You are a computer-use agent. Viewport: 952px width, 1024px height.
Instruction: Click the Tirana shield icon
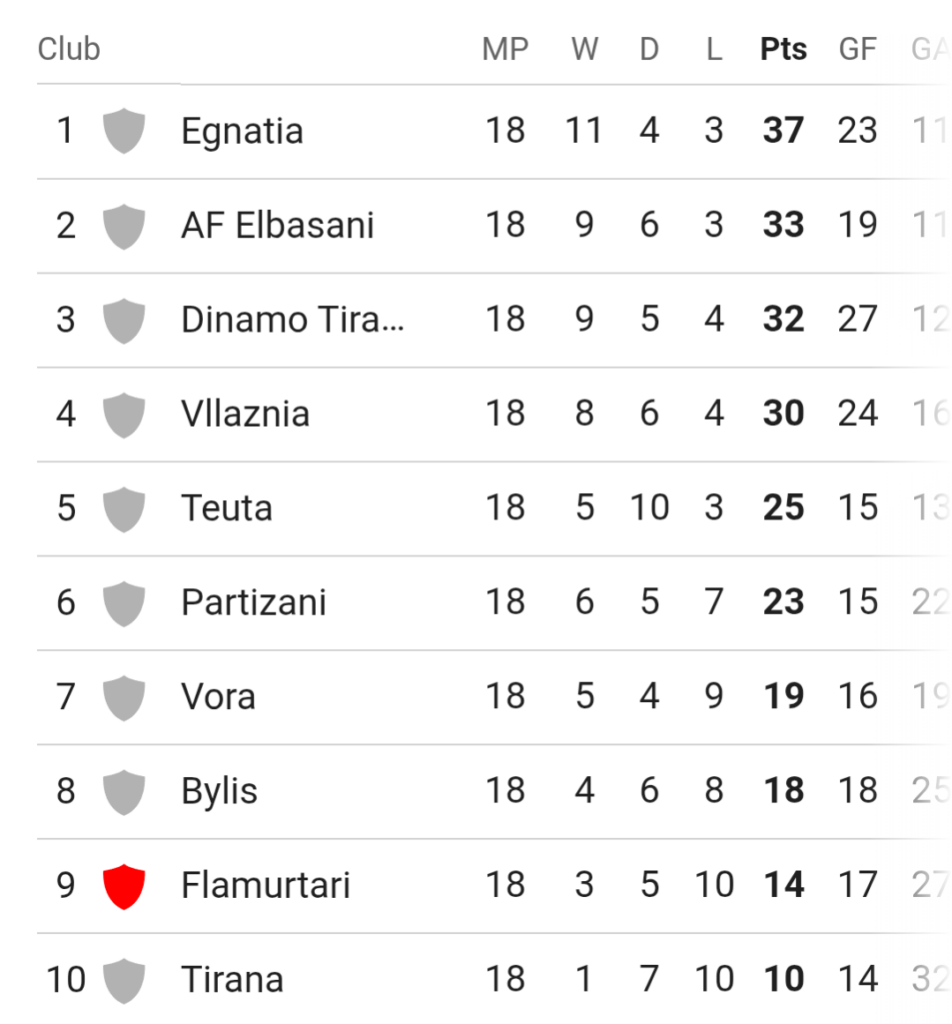click(x=124, y=980)
